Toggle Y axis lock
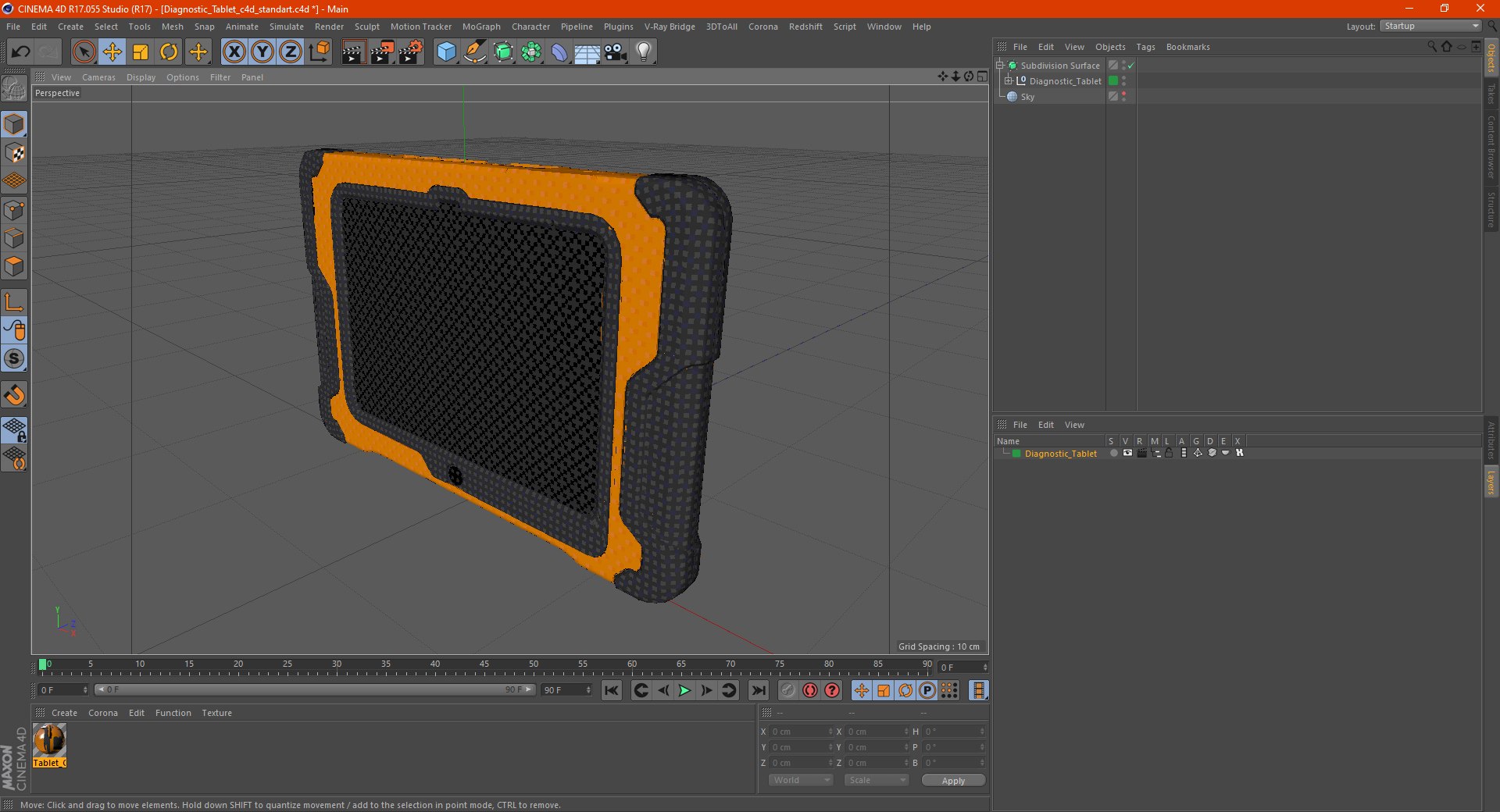 coord(262,52)
